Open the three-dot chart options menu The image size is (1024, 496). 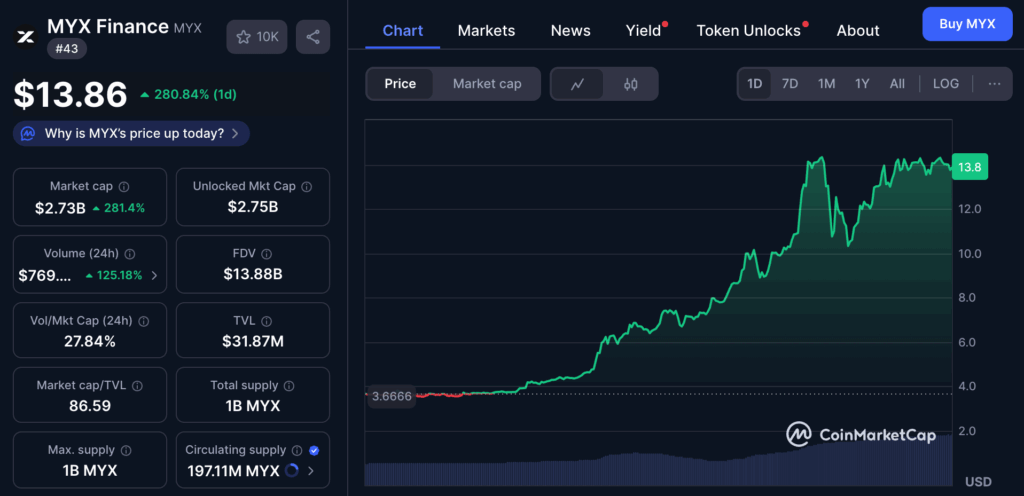[994, 84]
